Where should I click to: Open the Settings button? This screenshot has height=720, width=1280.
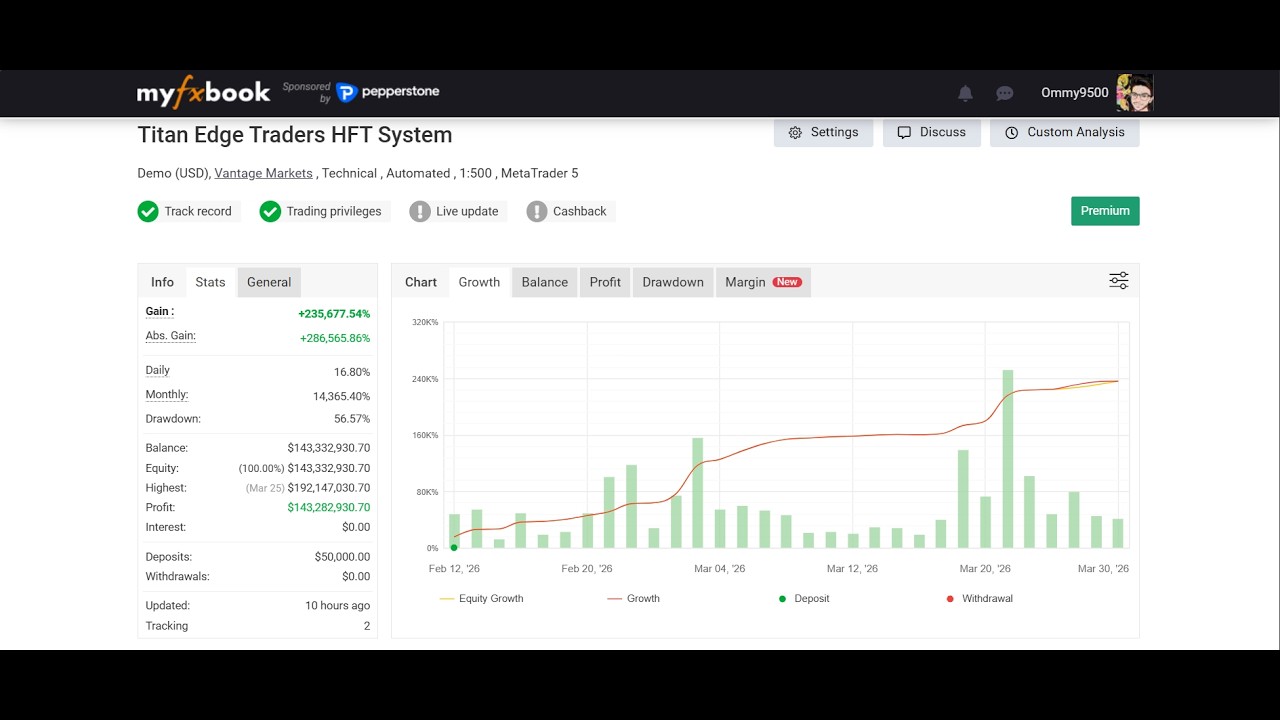823,132
